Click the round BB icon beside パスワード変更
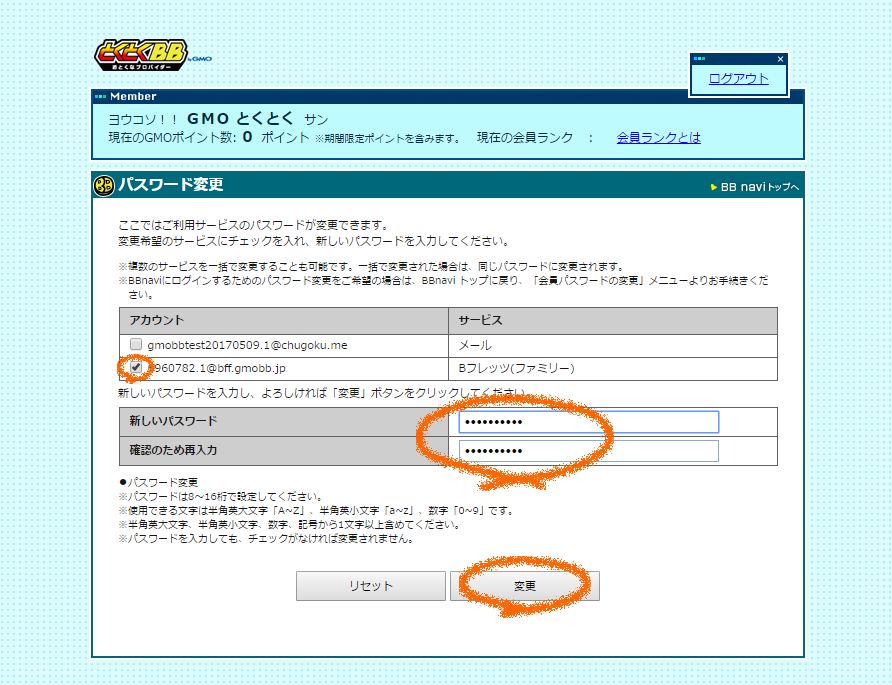 tap(104, 186)
